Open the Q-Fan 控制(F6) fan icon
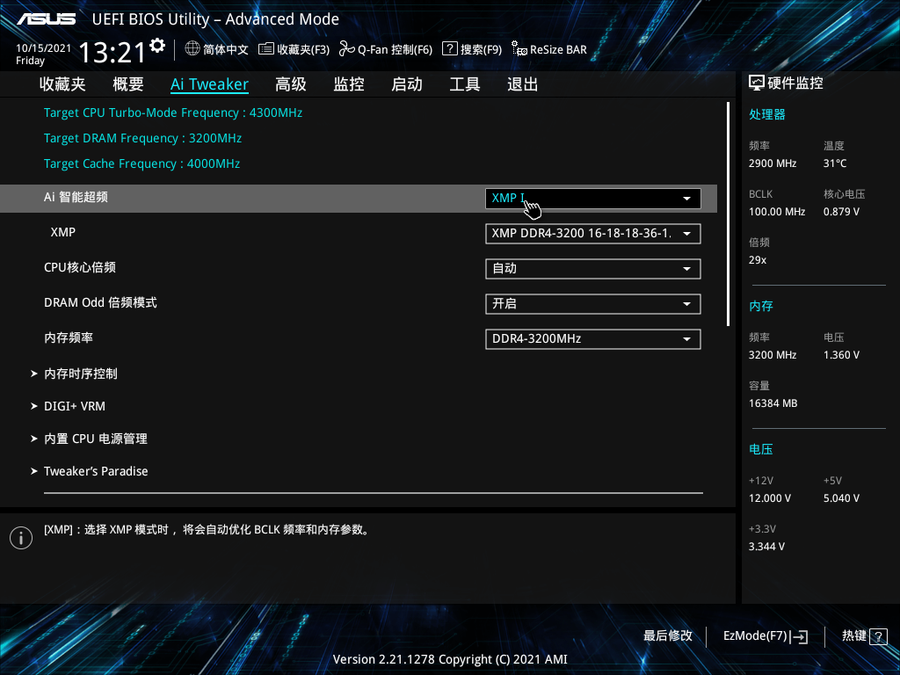The image size is (900, 675). coord(347,49)
